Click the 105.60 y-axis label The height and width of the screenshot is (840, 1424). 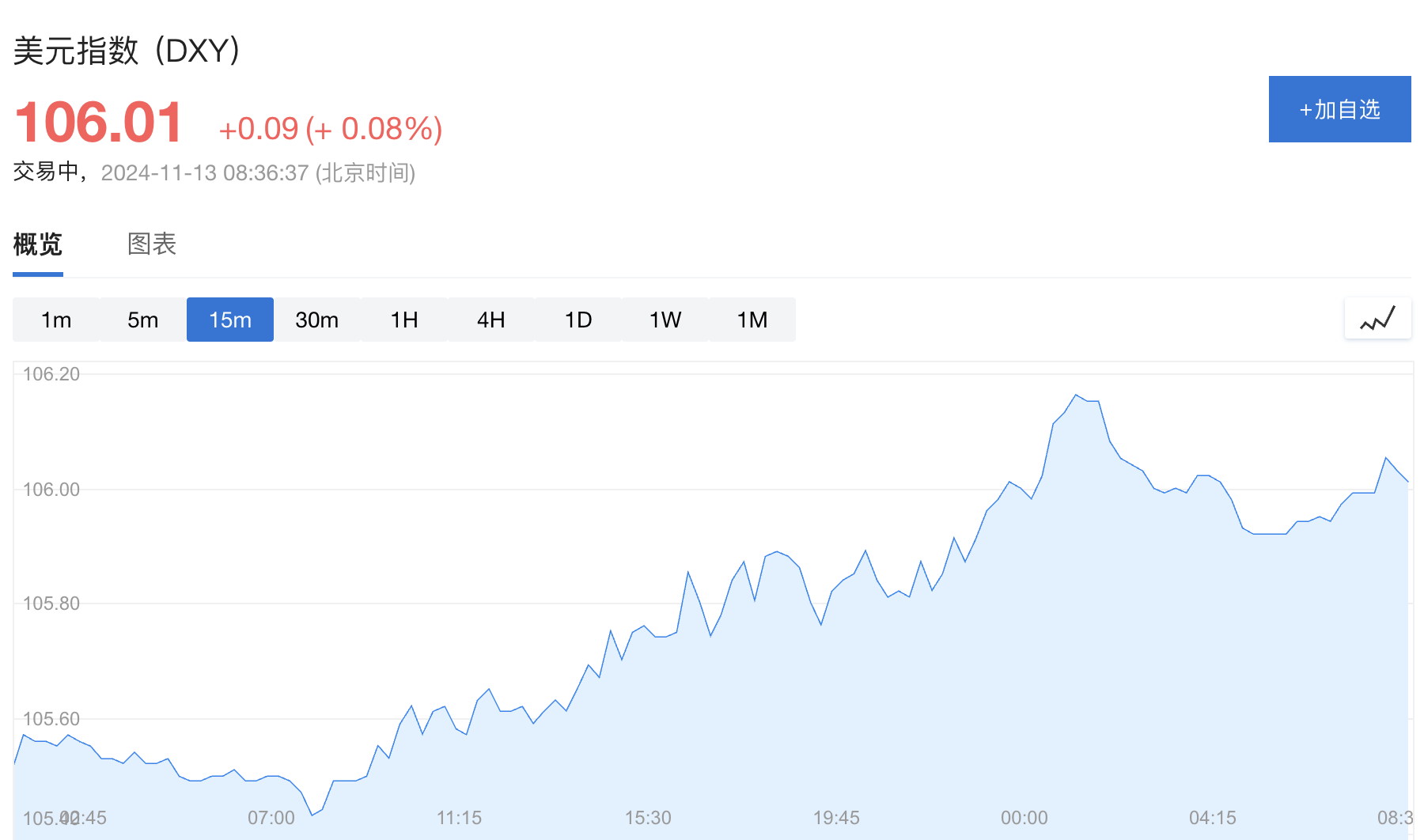point(51,719)
